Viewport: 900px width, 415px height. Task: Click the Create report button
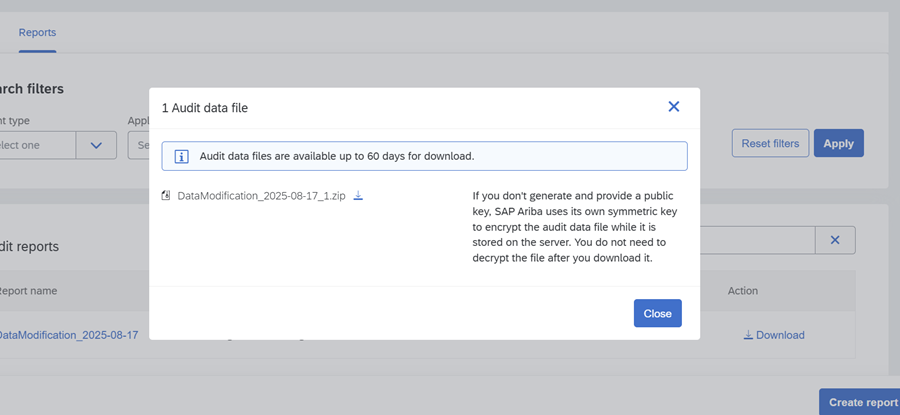click(x=862, y=402)
